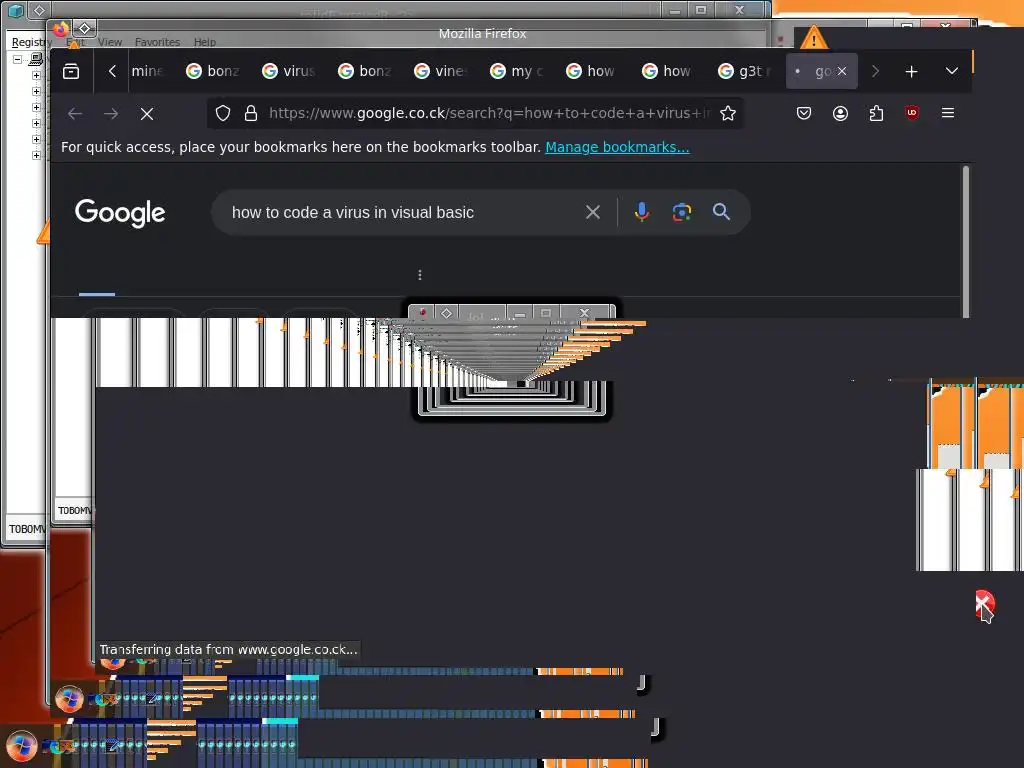This screenshot has height=768, width=1024.
Task: Switch to the 'vine' tab
Action: click(x=441, y=71)
